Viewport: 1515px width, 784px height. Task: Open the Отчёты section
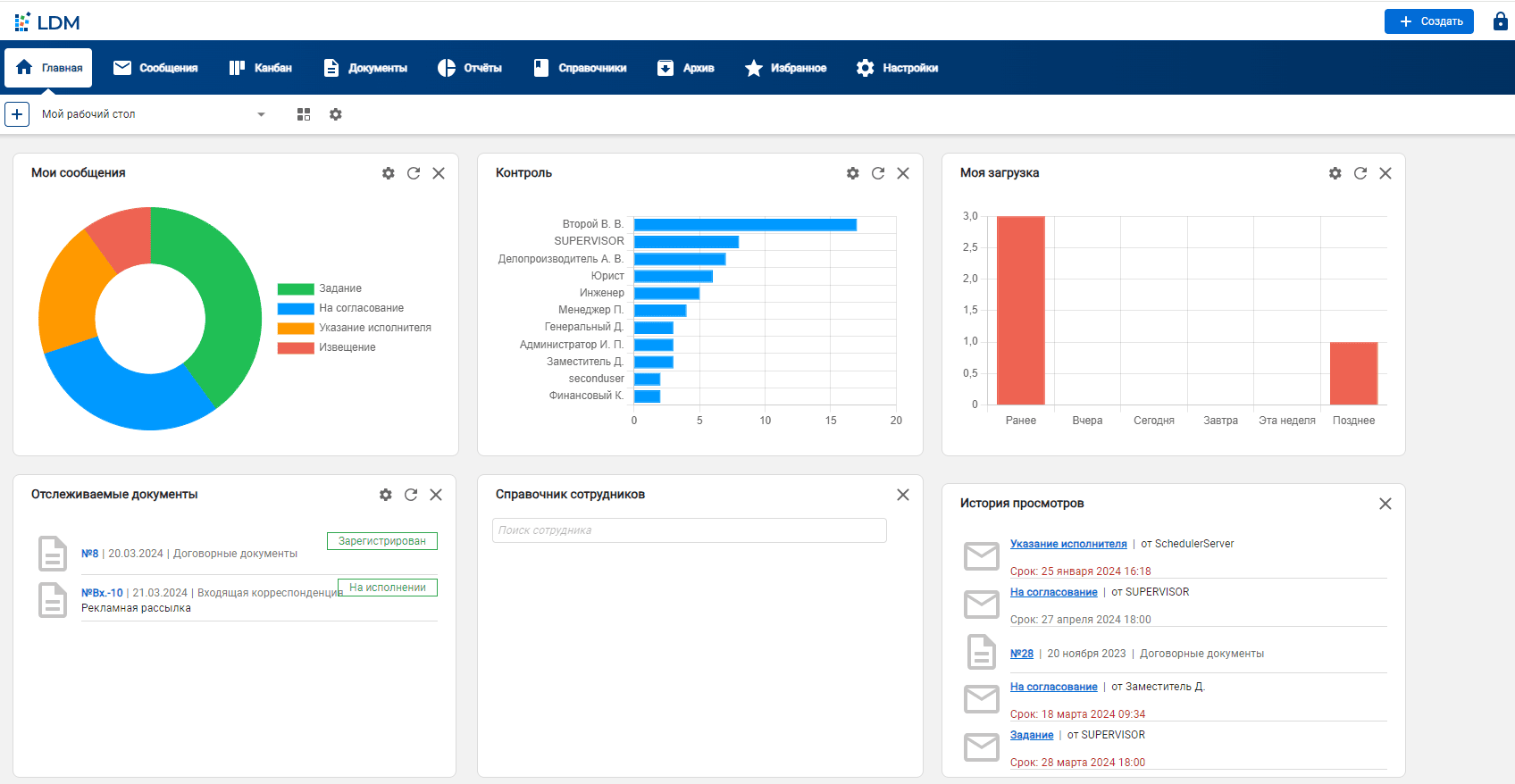[x=469, y=68]
